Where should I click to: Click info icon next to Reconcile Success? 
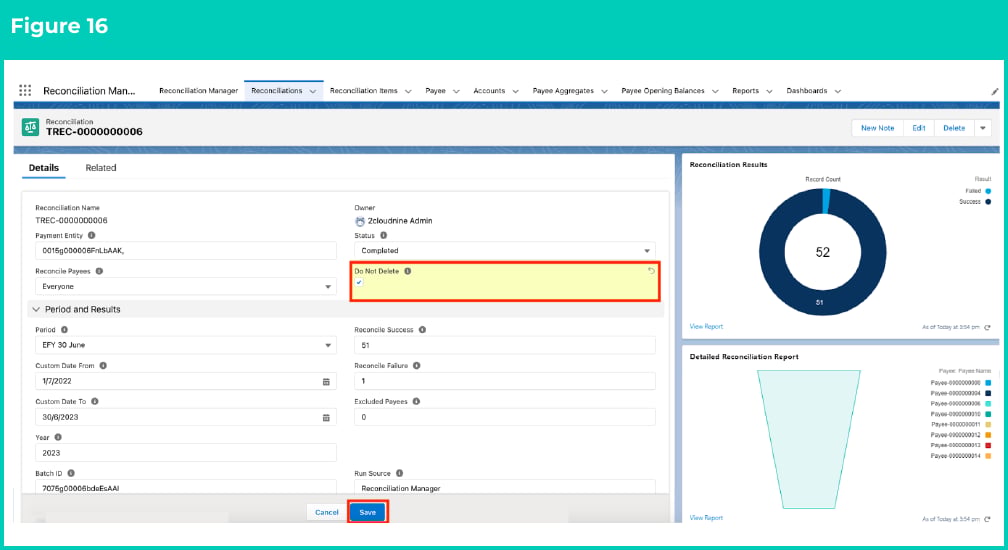[422, 330]
